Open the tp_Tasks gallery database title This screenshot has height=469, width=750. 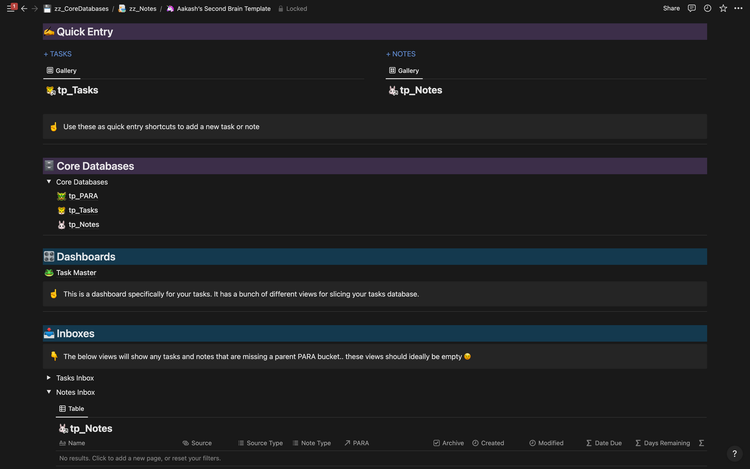(x=77, y=90)
